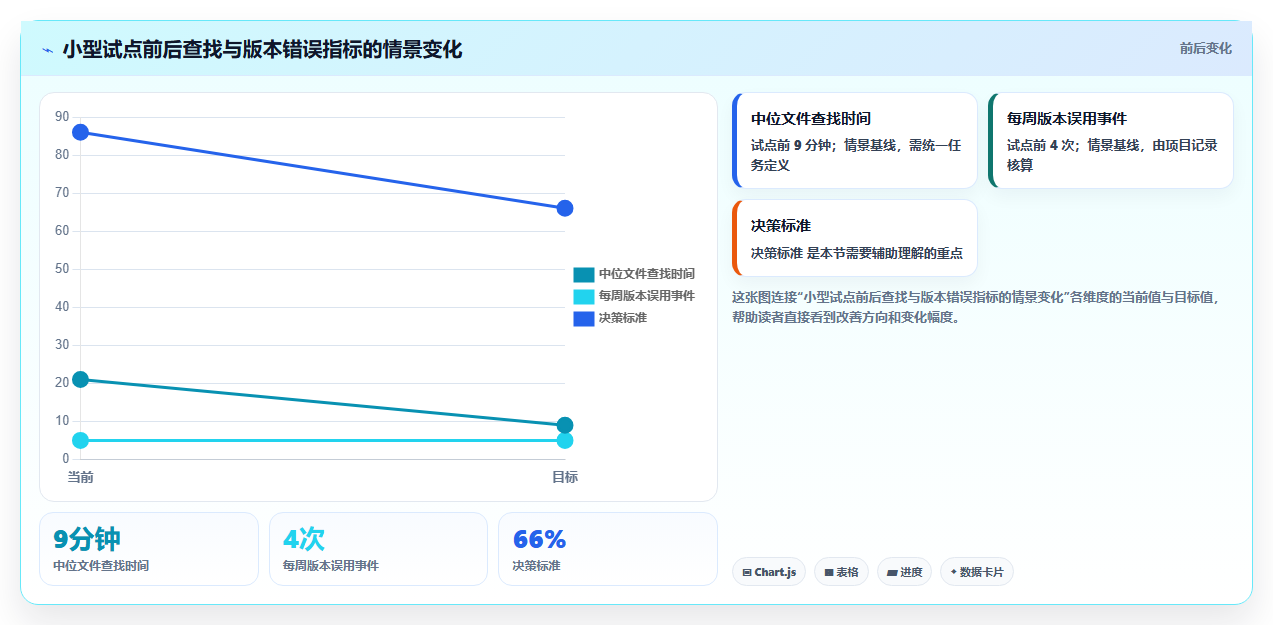Screen dimensions: 1273x625
Task: Select the 每周版本误用事件 info card
Action: click(1111, 140)
